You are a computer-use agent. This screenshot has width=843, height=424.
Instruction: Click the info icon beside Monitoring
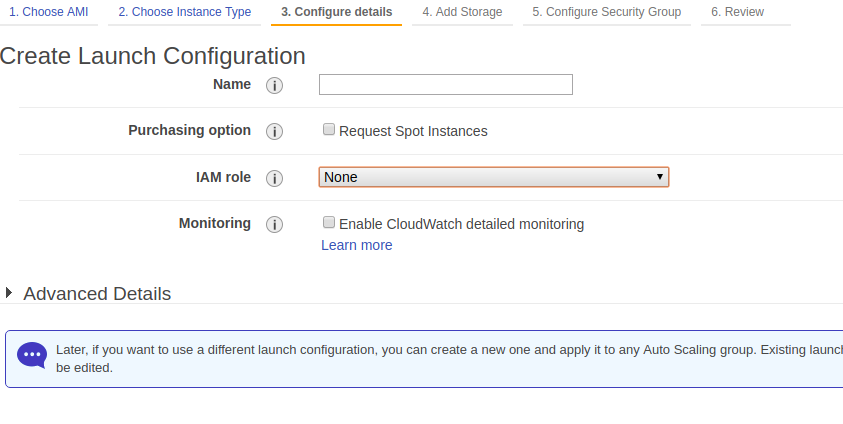274,224
